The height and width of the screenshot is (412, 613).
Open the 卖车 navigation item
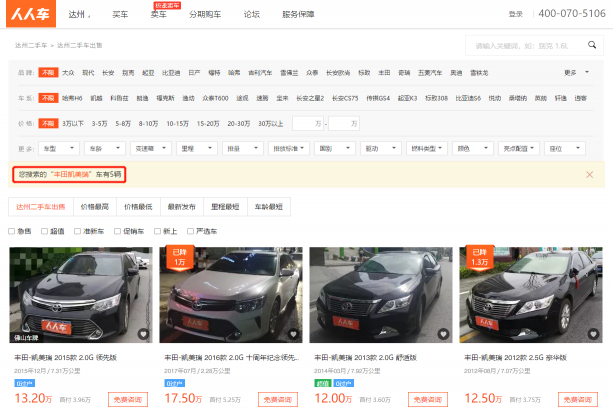[159, 14]
